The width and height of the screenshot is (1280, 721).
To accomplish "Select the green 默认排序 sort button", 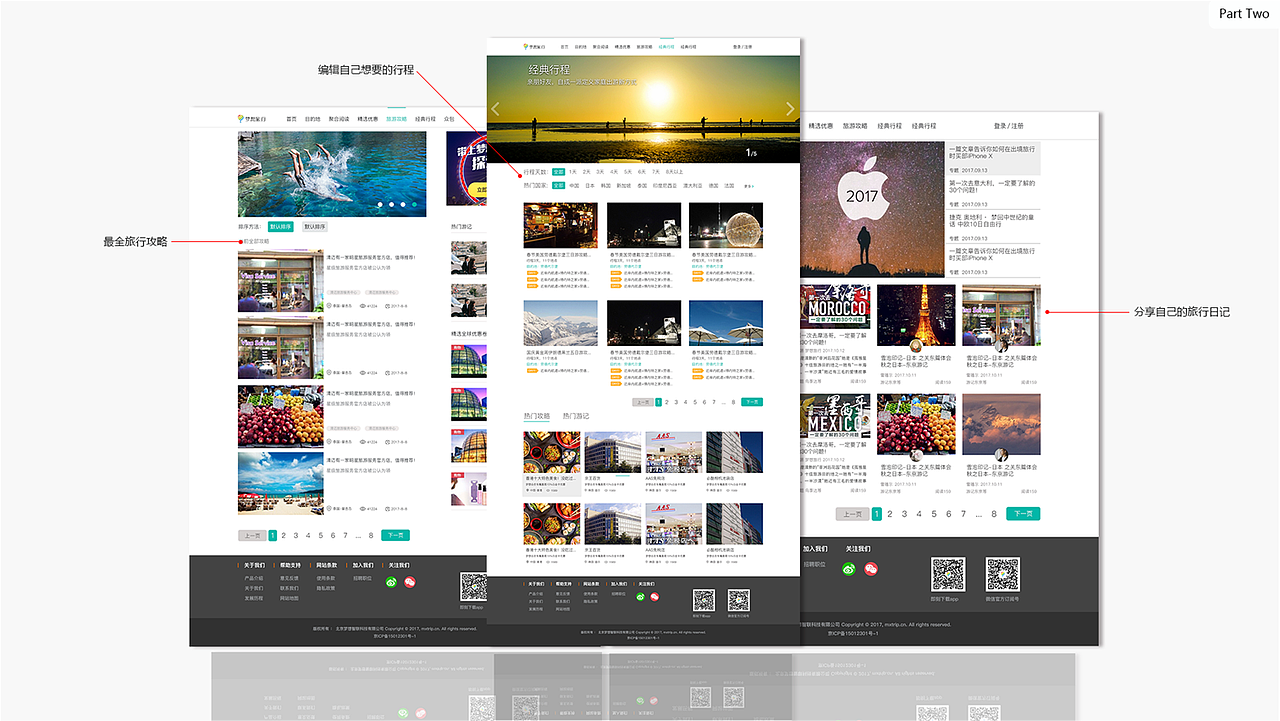I will tap(281, 227).
